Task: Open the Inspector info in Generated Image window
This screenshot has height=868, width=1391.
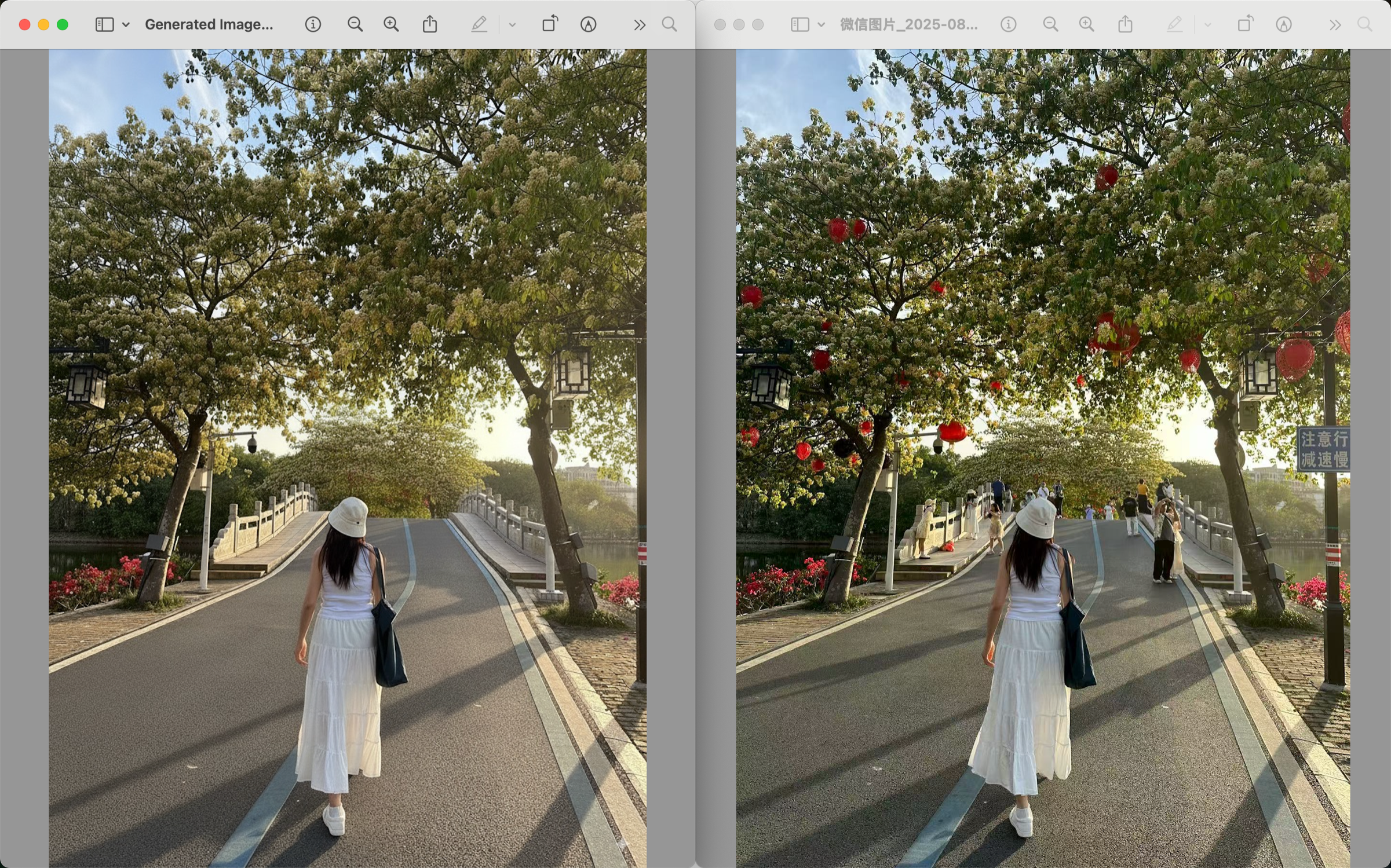Action: pos(313,24)
